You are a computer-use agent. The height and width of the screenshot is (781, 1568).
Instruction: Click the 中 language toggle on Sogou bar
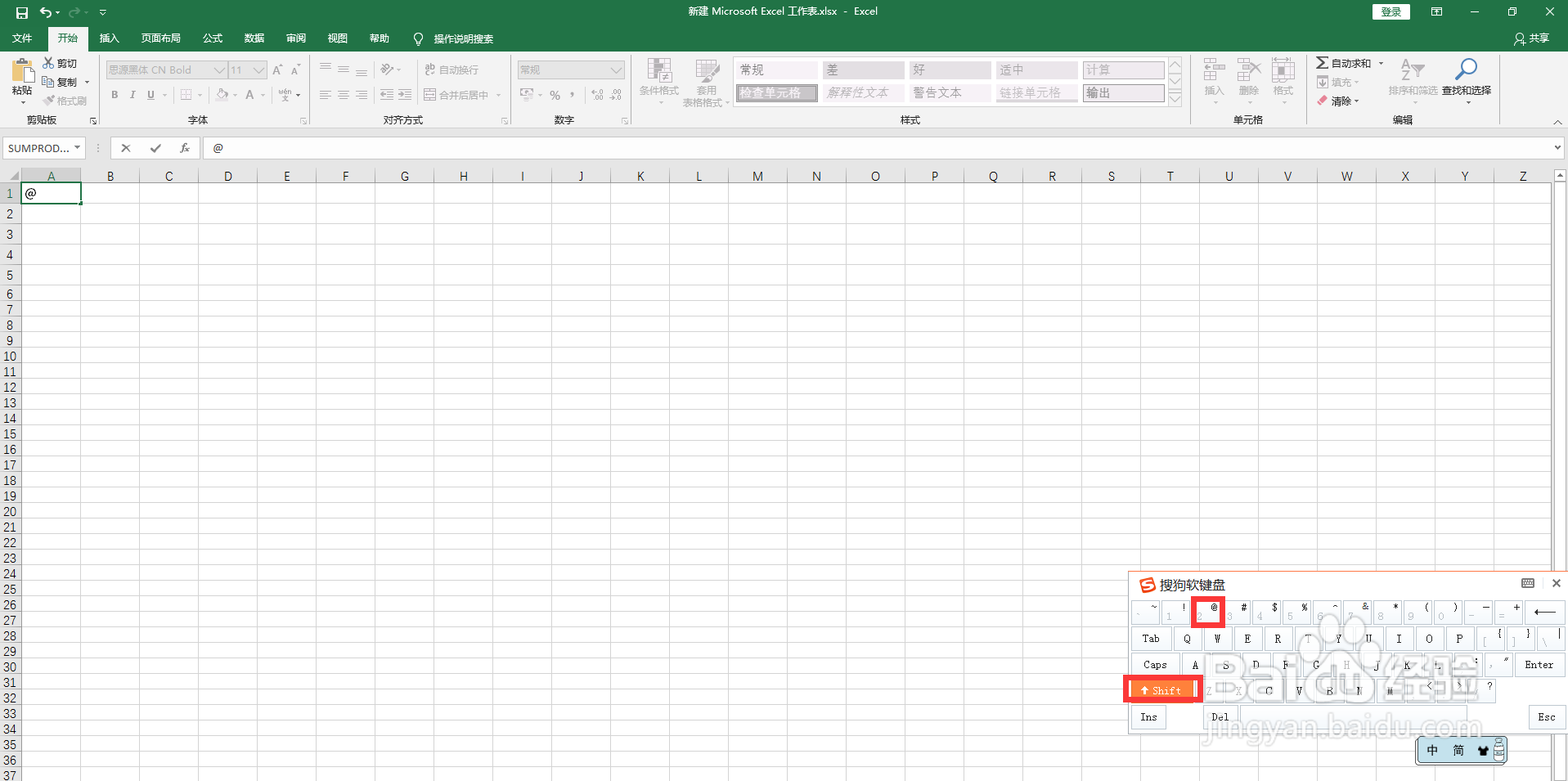click(1432, 750)
